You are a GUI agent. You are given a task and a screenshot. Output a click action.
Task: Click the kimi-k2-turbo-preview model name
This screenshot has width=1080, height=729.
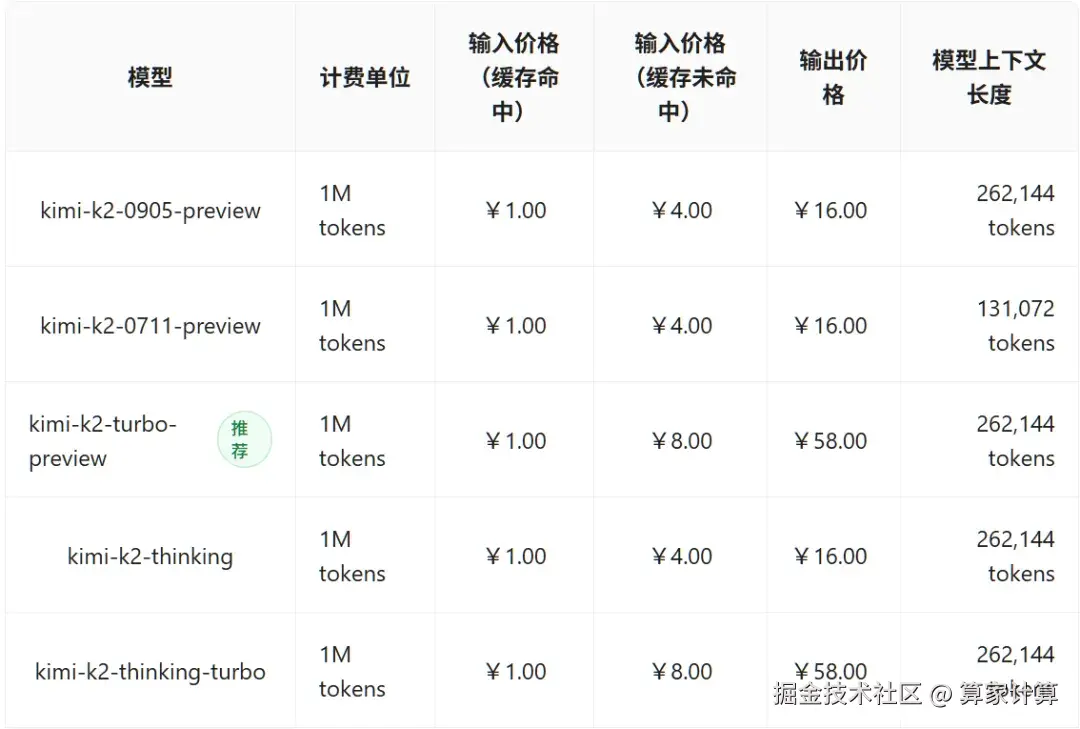[103, 441]
